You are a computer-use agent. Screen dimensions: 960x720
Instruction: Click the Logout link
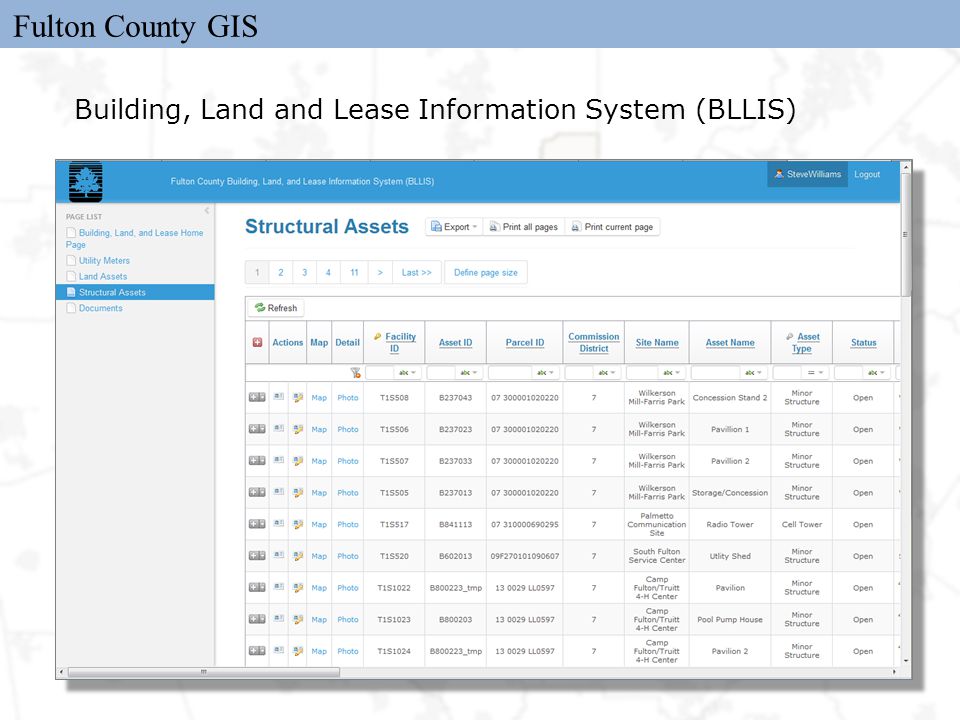click(x=867, y=174)
